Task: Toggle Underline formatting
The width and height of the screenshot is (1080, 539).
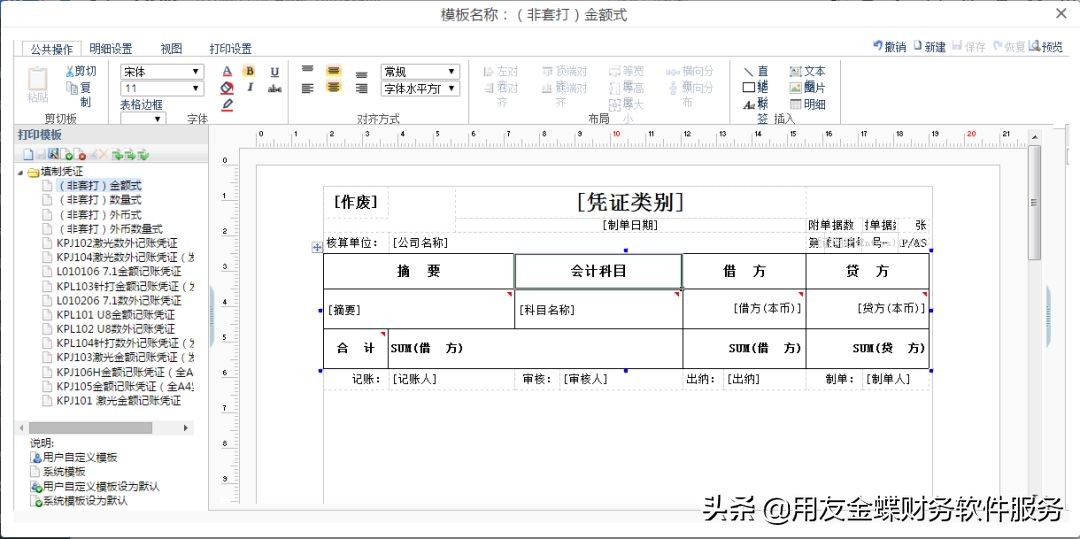Action: [x=275, y=72]
